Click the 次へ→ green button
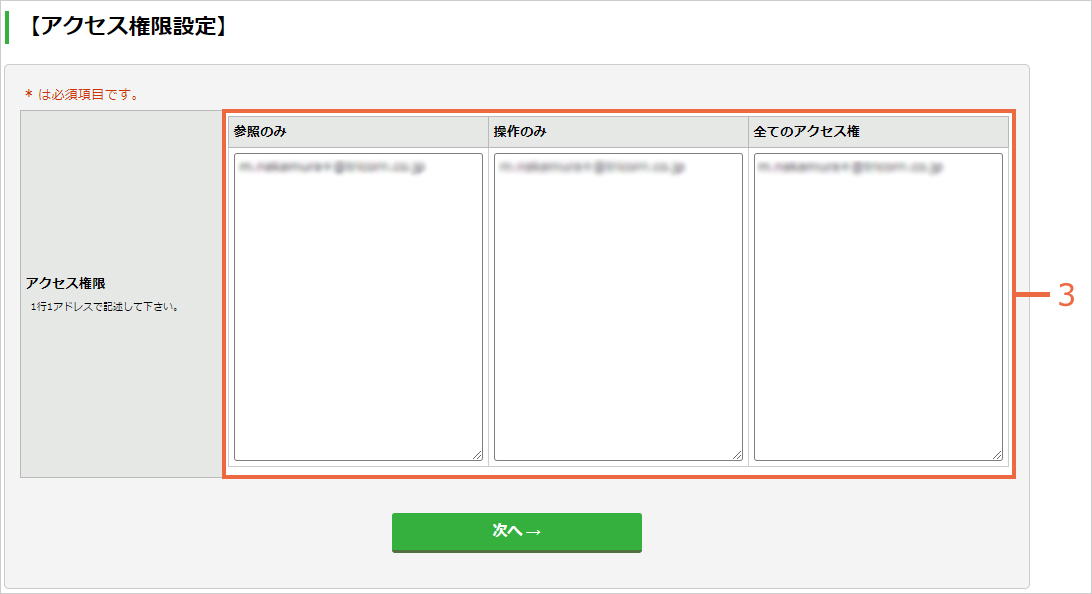 tap(517, 532)
